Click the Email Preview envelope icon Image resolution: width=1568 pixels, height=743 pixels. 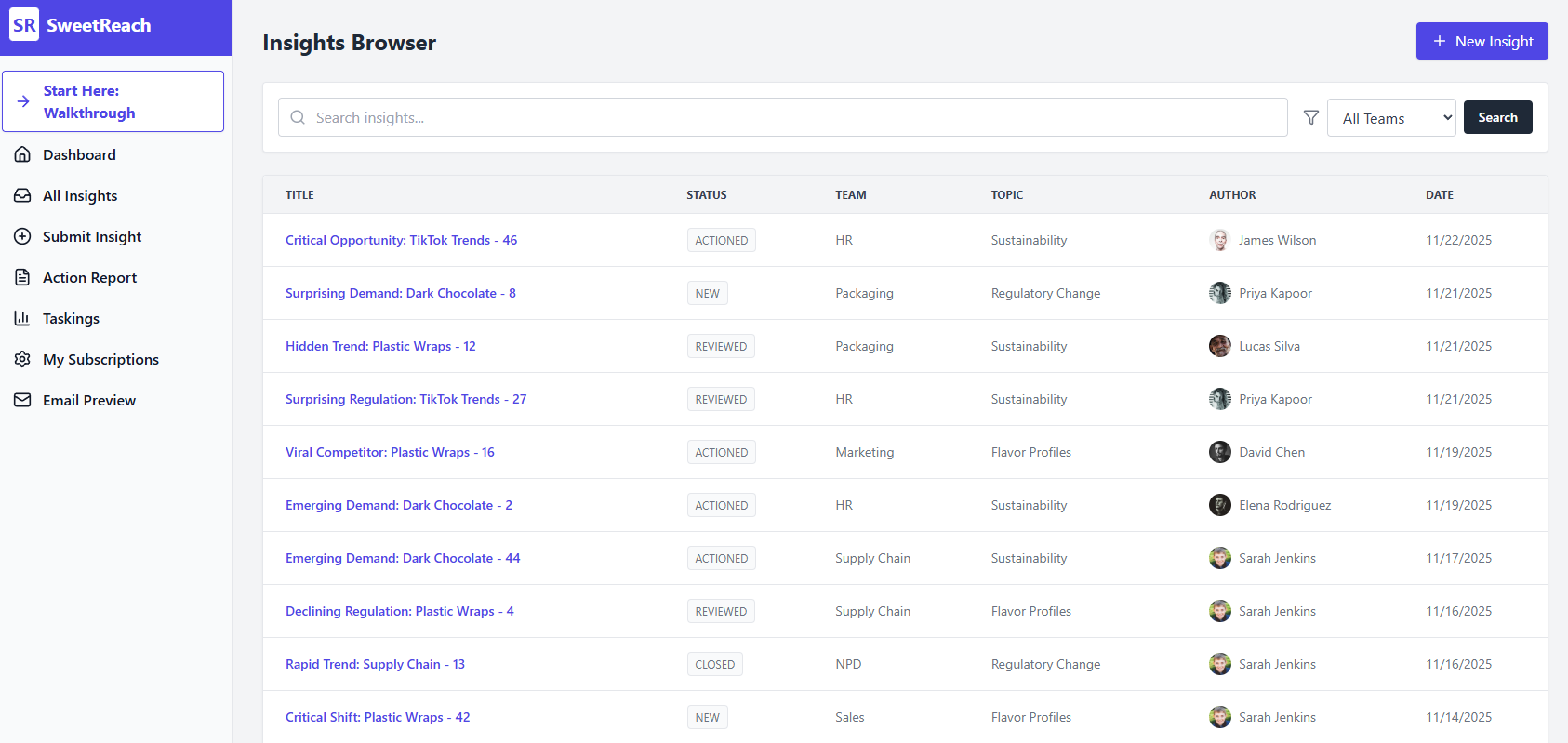pos(22,400)
